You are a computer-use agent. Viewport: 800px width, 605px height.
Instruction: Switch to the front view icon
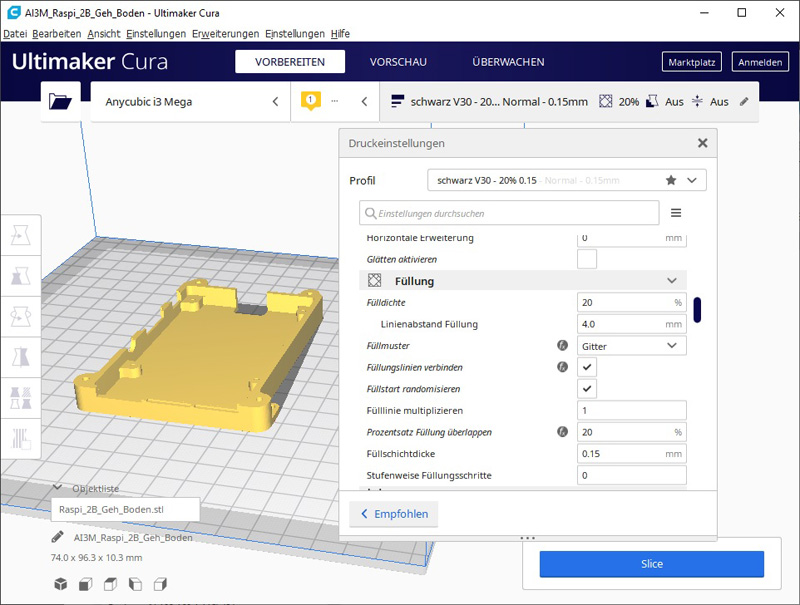(85, 584)
